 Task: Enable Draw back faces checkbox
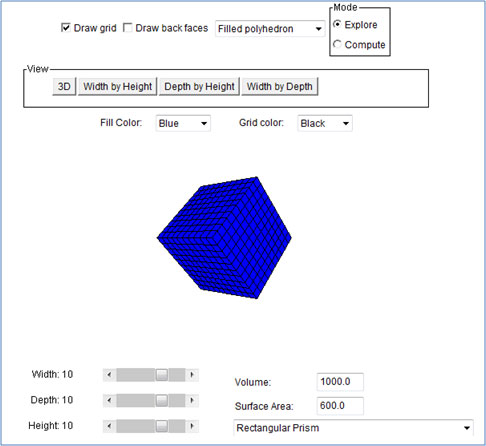point(128,28)
